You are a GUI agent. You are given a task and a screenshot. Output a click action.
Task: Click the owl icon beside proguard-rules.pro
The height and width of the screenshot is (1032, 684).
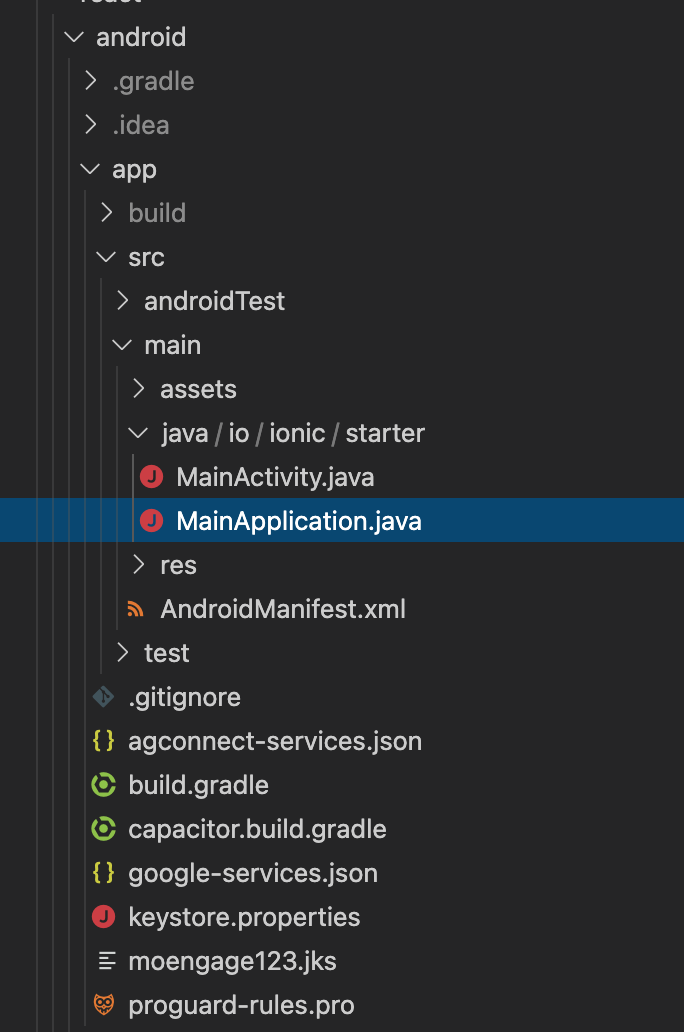click(103, 1005)
